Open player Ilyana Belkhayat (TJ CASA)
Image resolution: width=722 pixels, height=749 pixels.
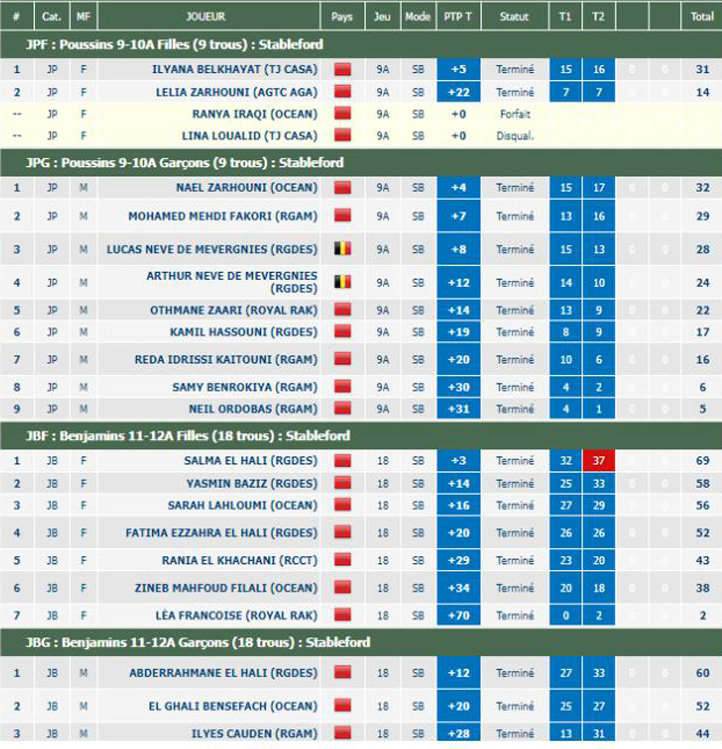(x=234, y=70)
